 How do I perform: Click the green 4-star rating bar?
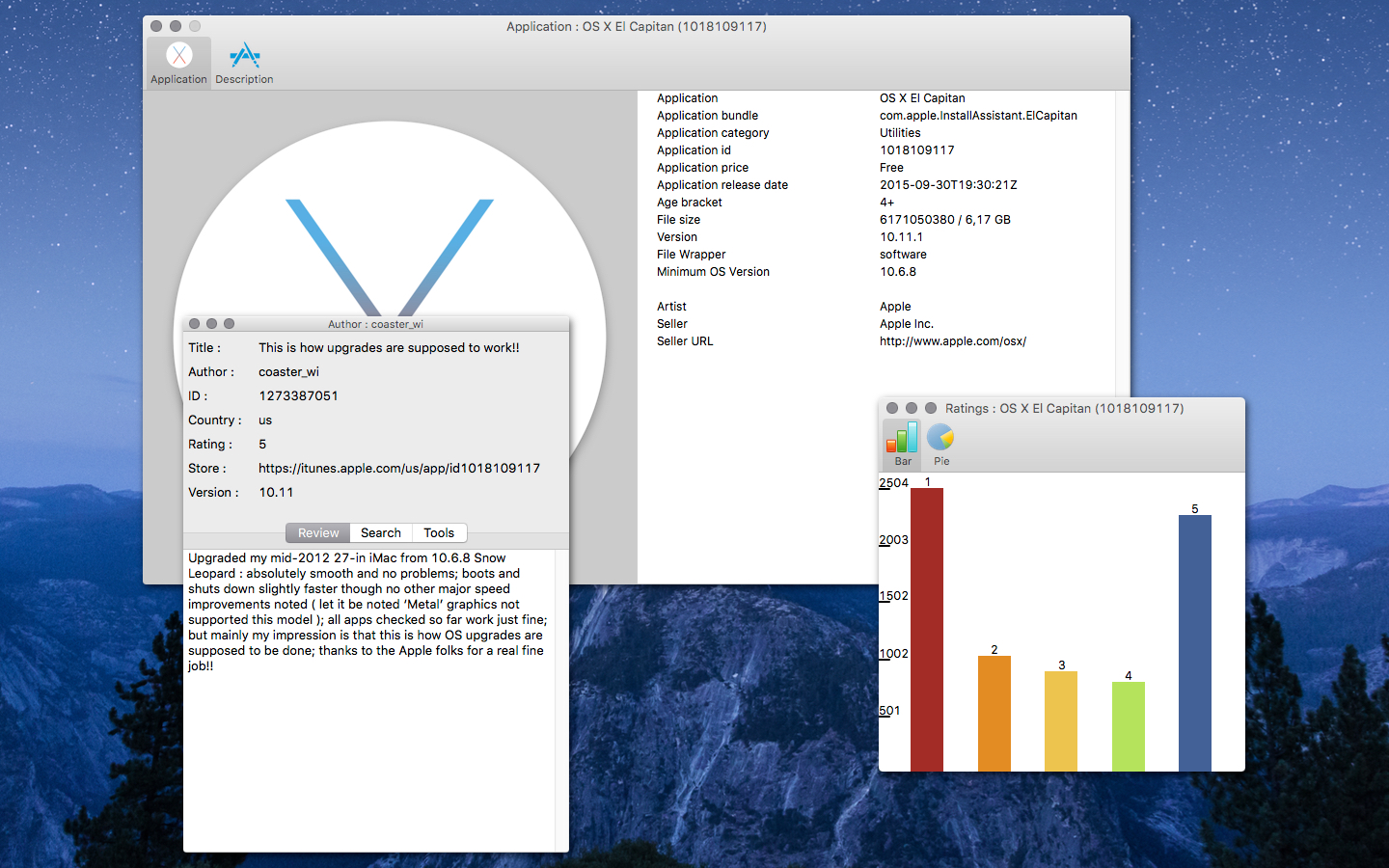tap(1129, 727)
